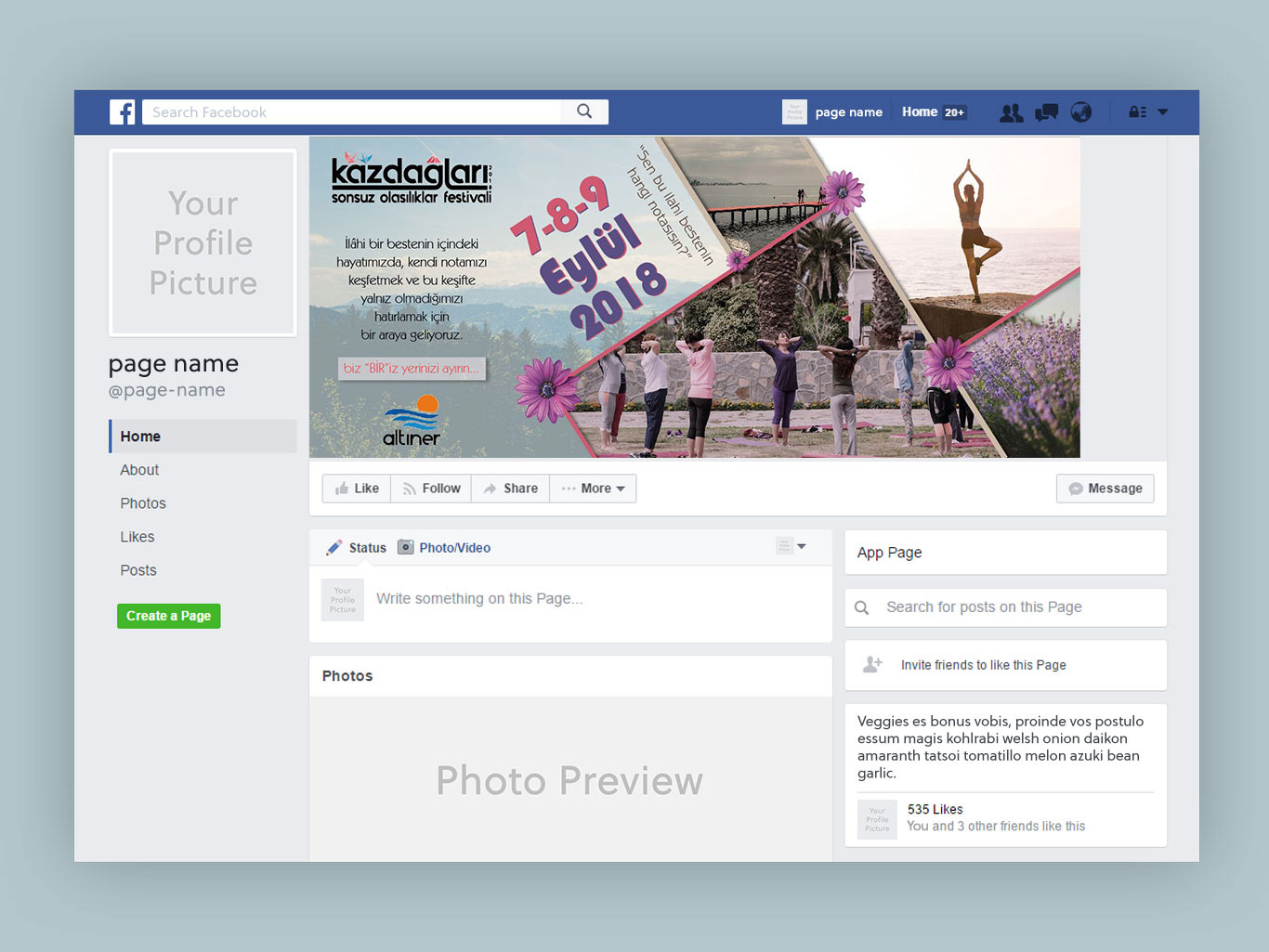Image resolution: width=1269 pixels, height=952 pixels.
Task: Click the profile thumbnail beside 535 Likes
Action: point(877,819)
